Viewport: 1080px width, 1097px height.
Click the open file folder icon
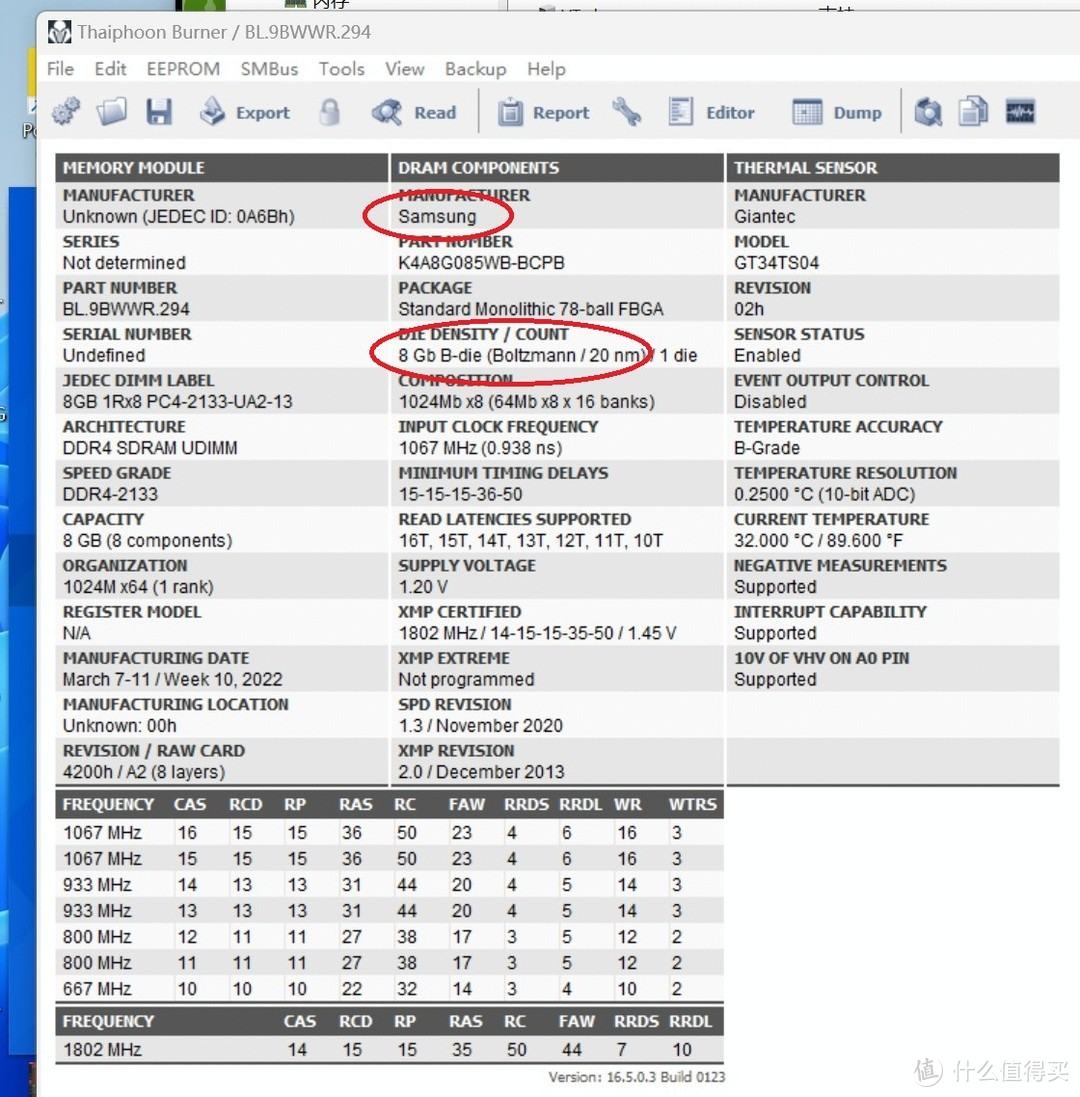pos(112,111)
